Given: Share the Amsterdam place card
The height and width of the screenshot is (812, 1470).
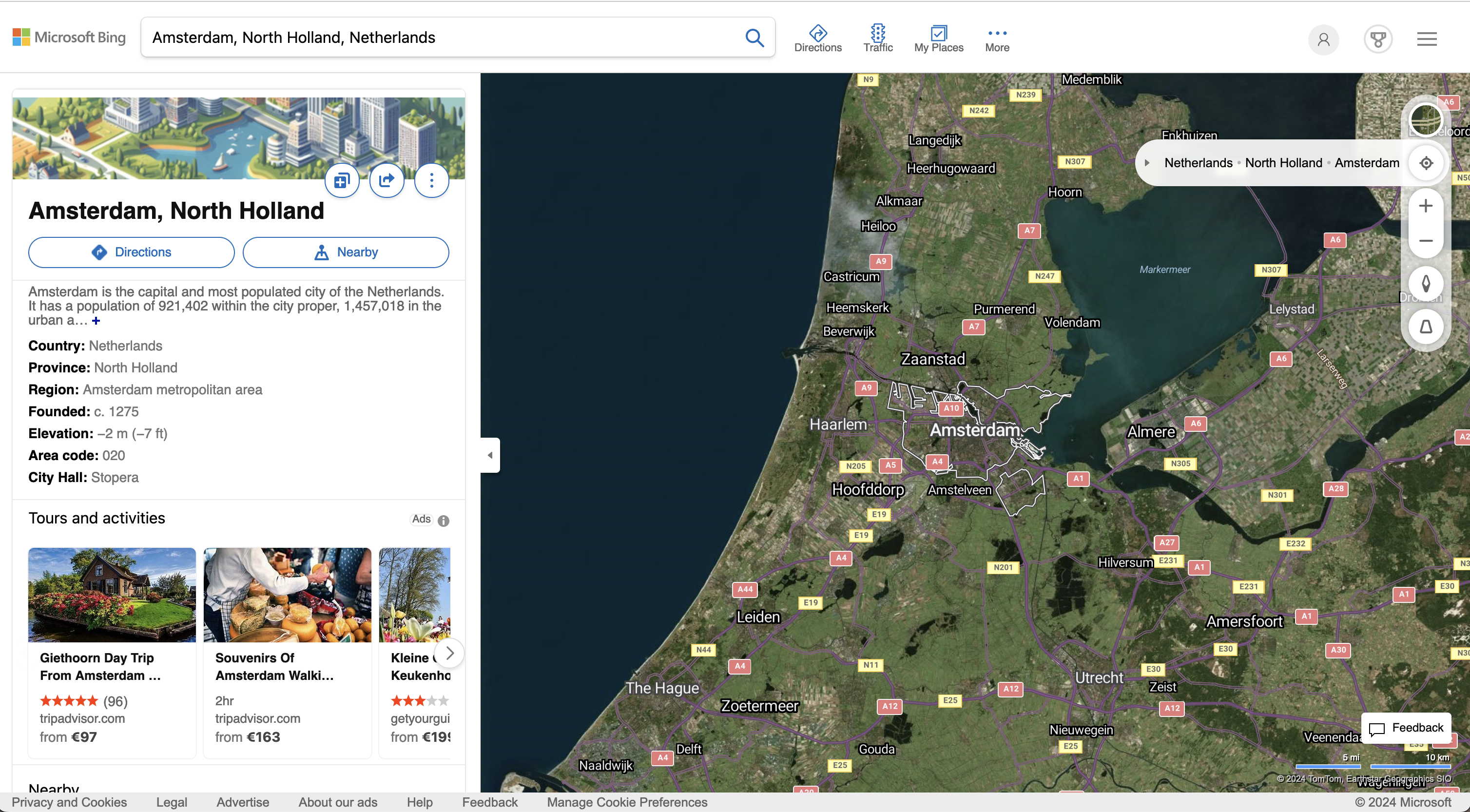Looking at the screenshot, I should pyautogui.click(x=387, y=181).
